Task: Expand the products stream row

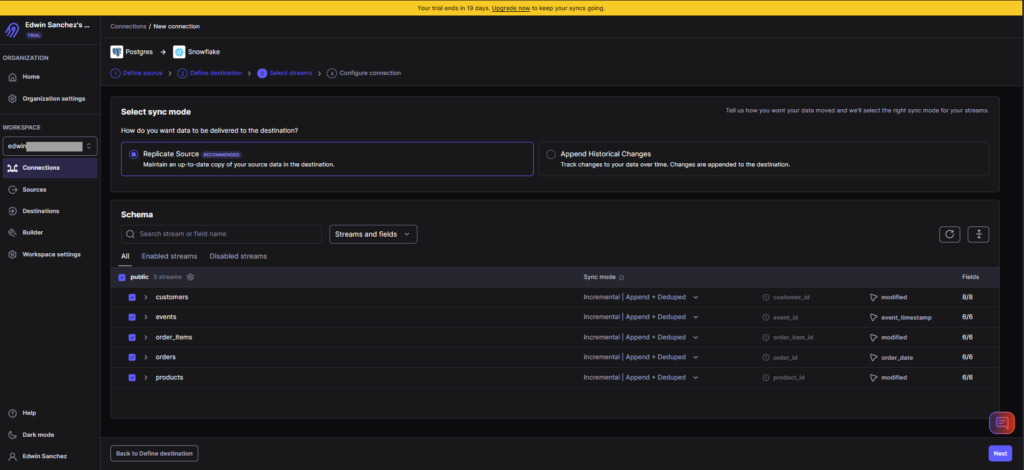Action: 146,378
